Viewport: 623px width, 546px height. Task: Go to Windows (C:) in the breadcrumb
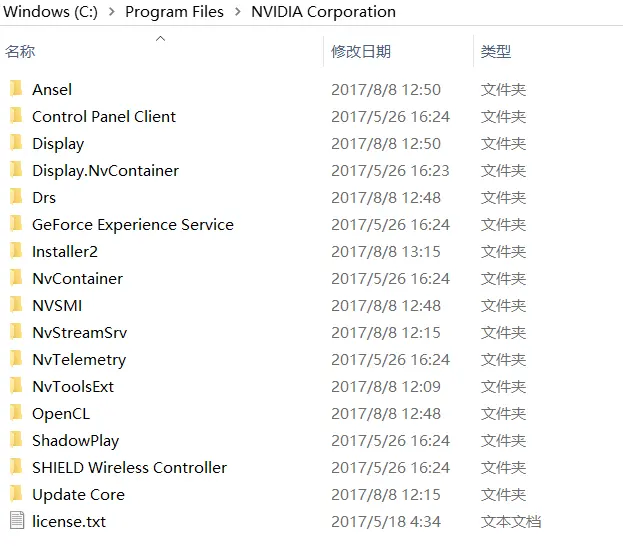point(50,12)
